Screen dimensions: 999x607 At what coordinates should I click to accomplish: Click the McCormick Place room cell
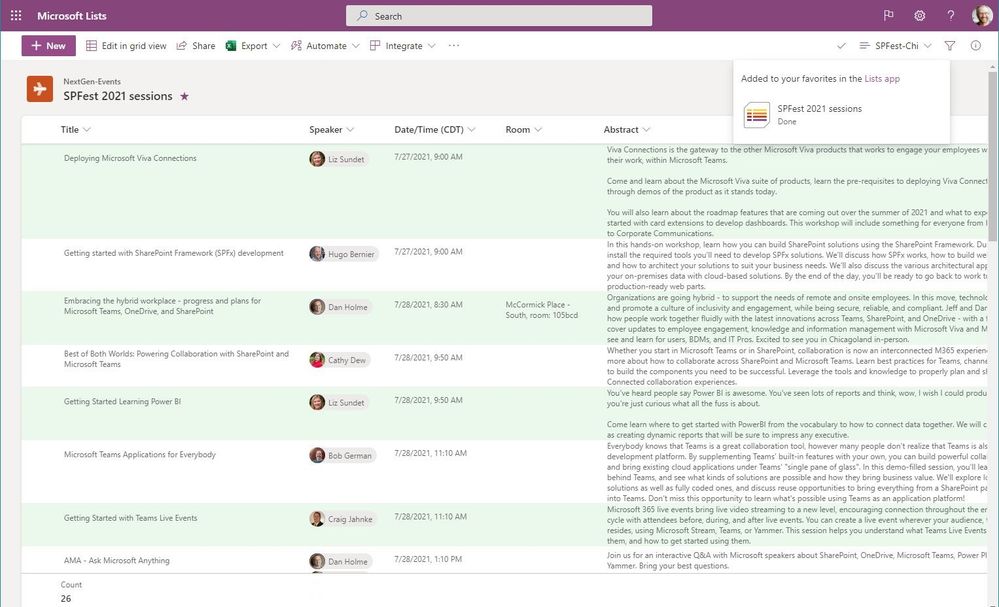click(542, 310)
